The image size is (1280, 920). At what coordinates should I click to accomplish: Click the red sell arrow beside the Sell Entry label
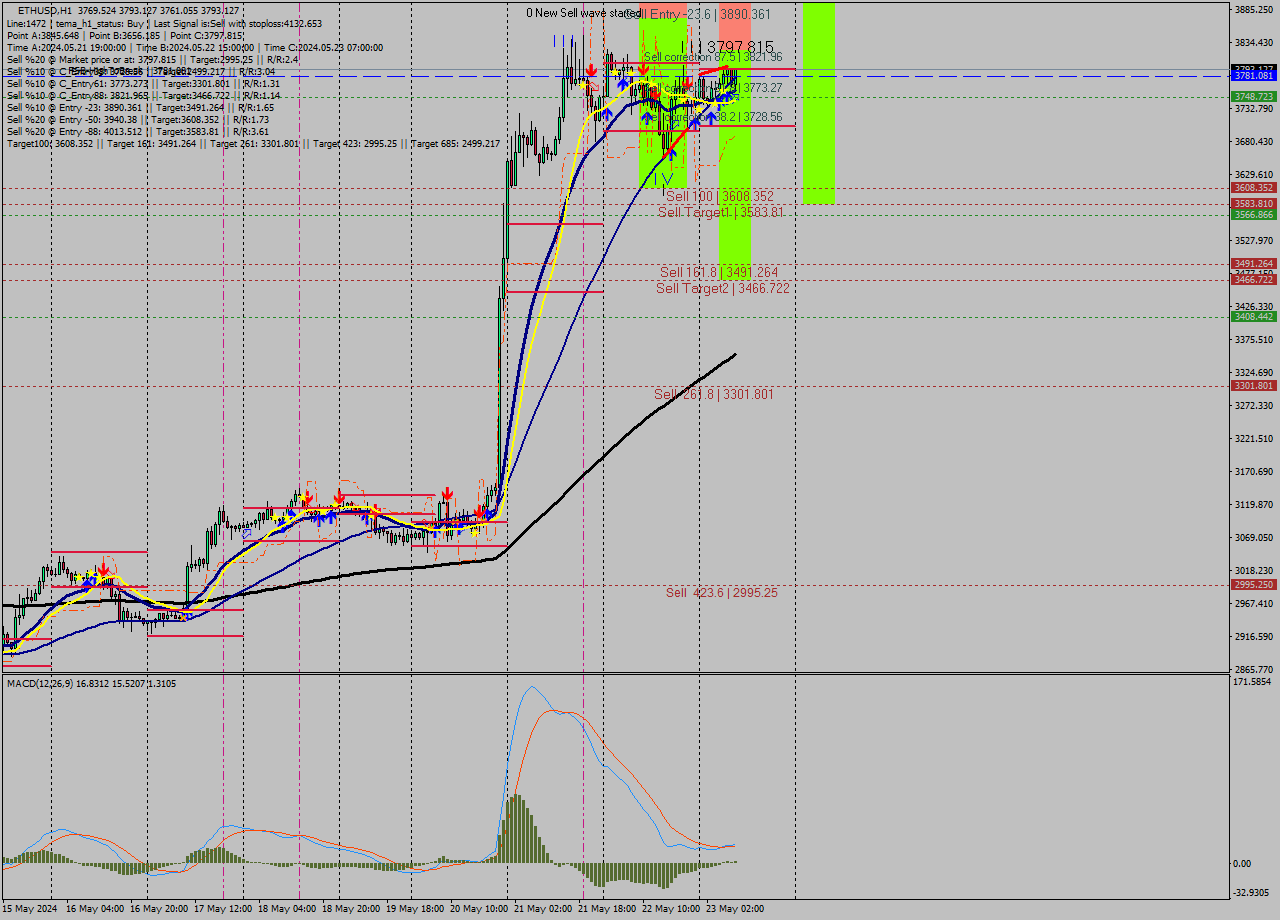point(644,69)
